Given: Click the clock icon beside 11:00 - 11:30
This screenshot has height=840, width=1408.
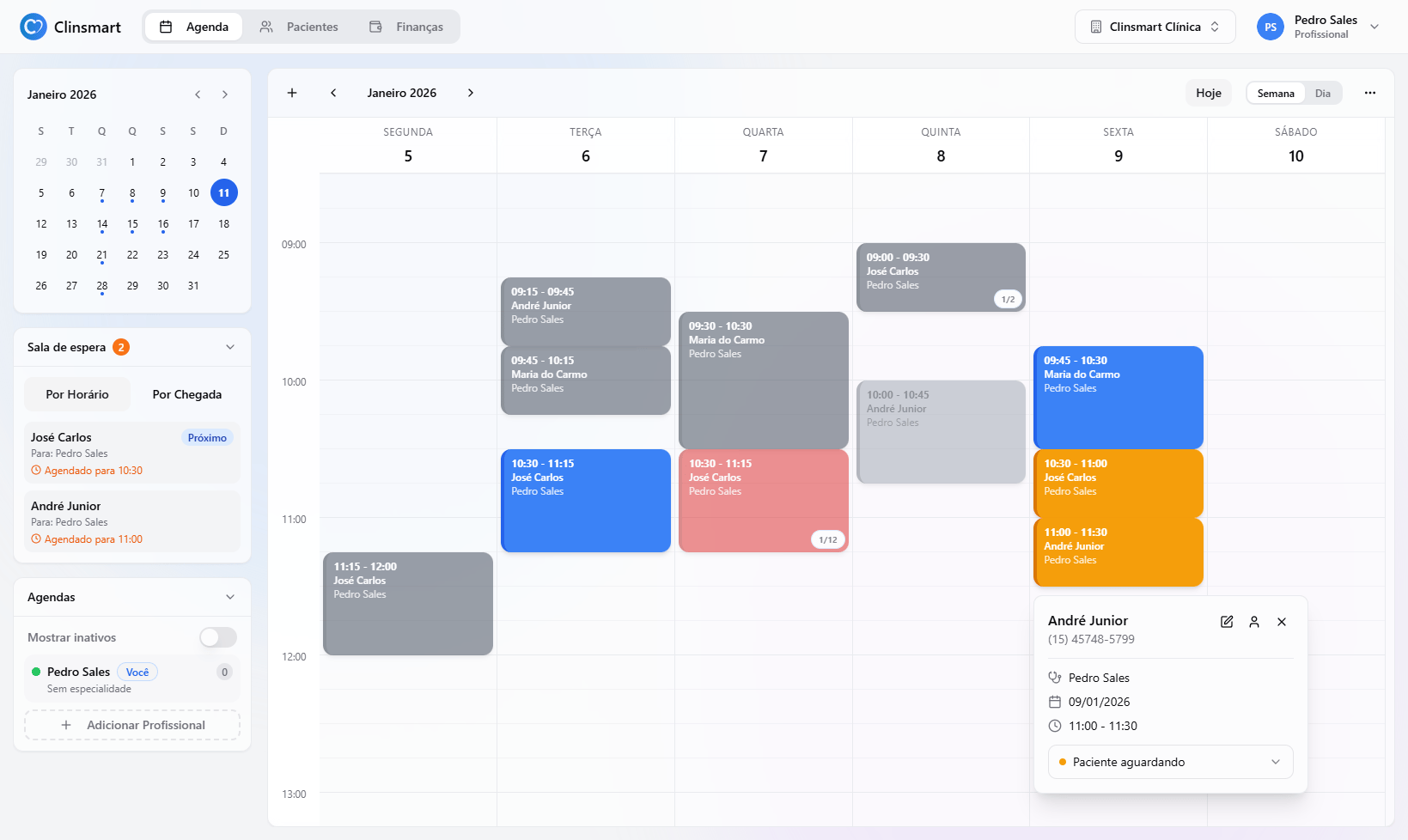Looking at the screenshot, I should coord(1055,726).
